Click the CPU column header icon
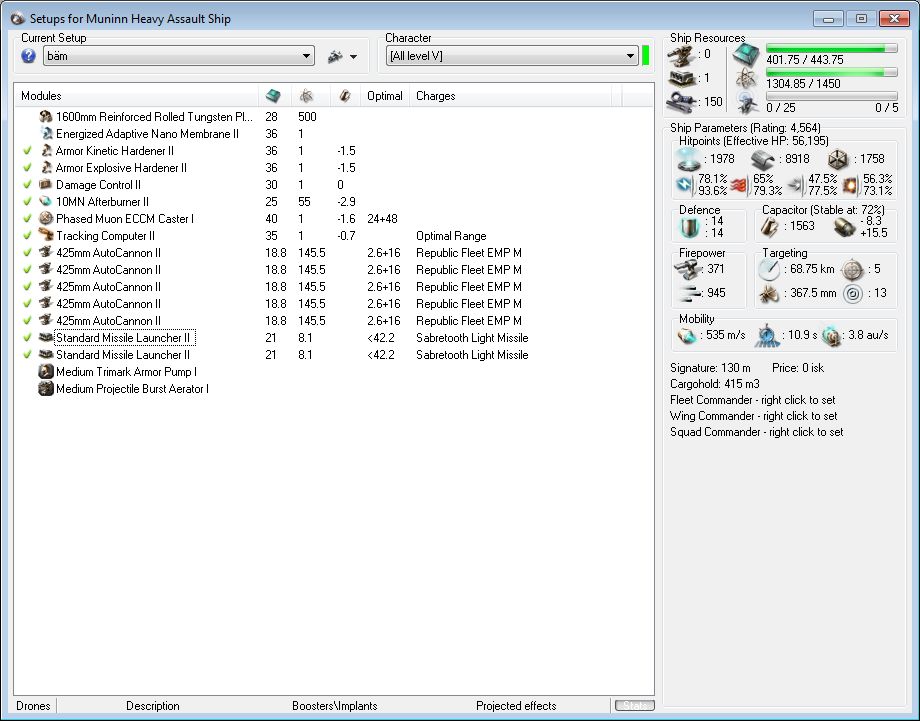920x721 pixels. (273, 96)
